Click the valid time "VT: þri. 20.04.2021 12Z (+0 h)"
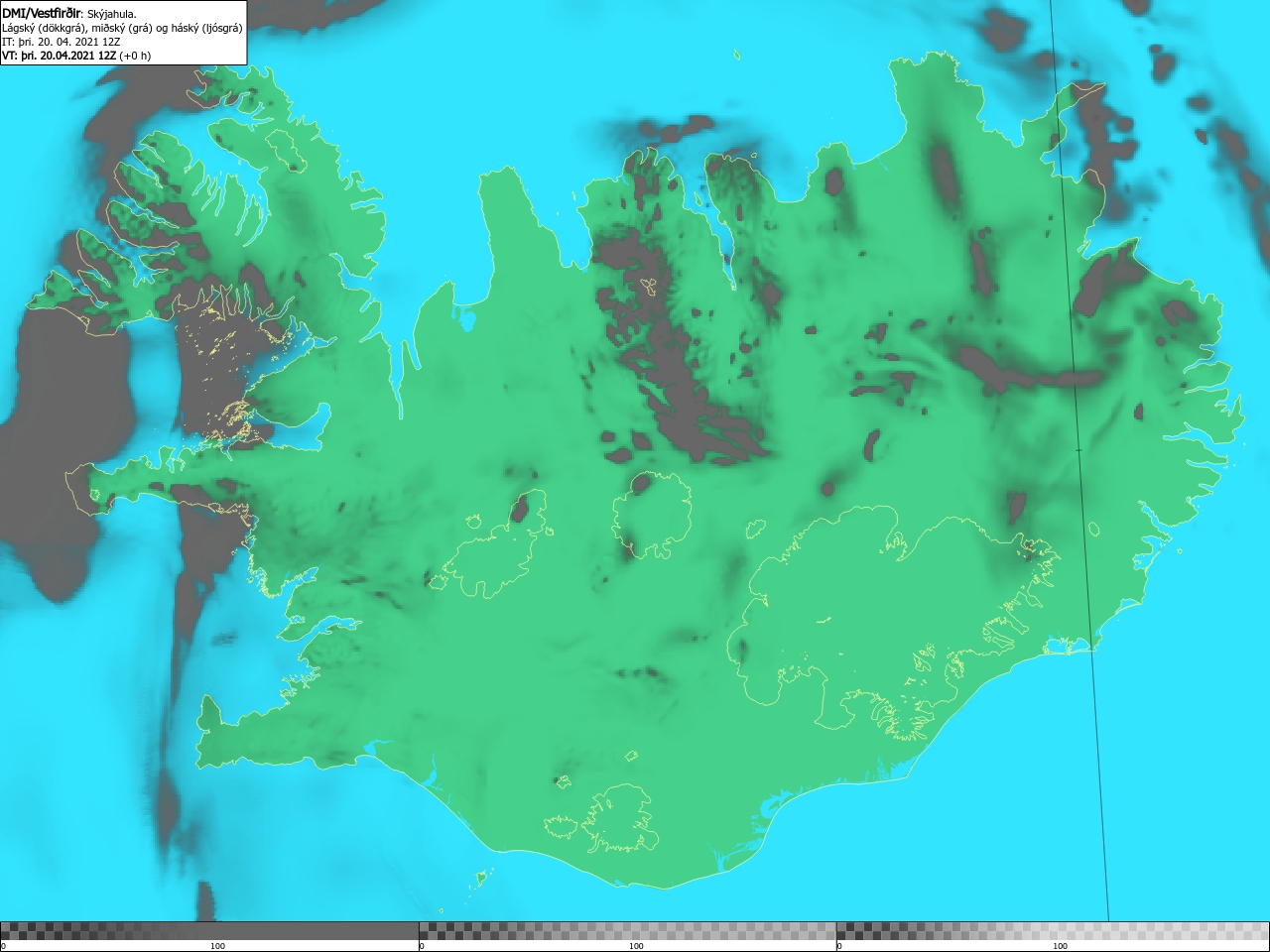 pyautogui.click(x=76, y=56)
